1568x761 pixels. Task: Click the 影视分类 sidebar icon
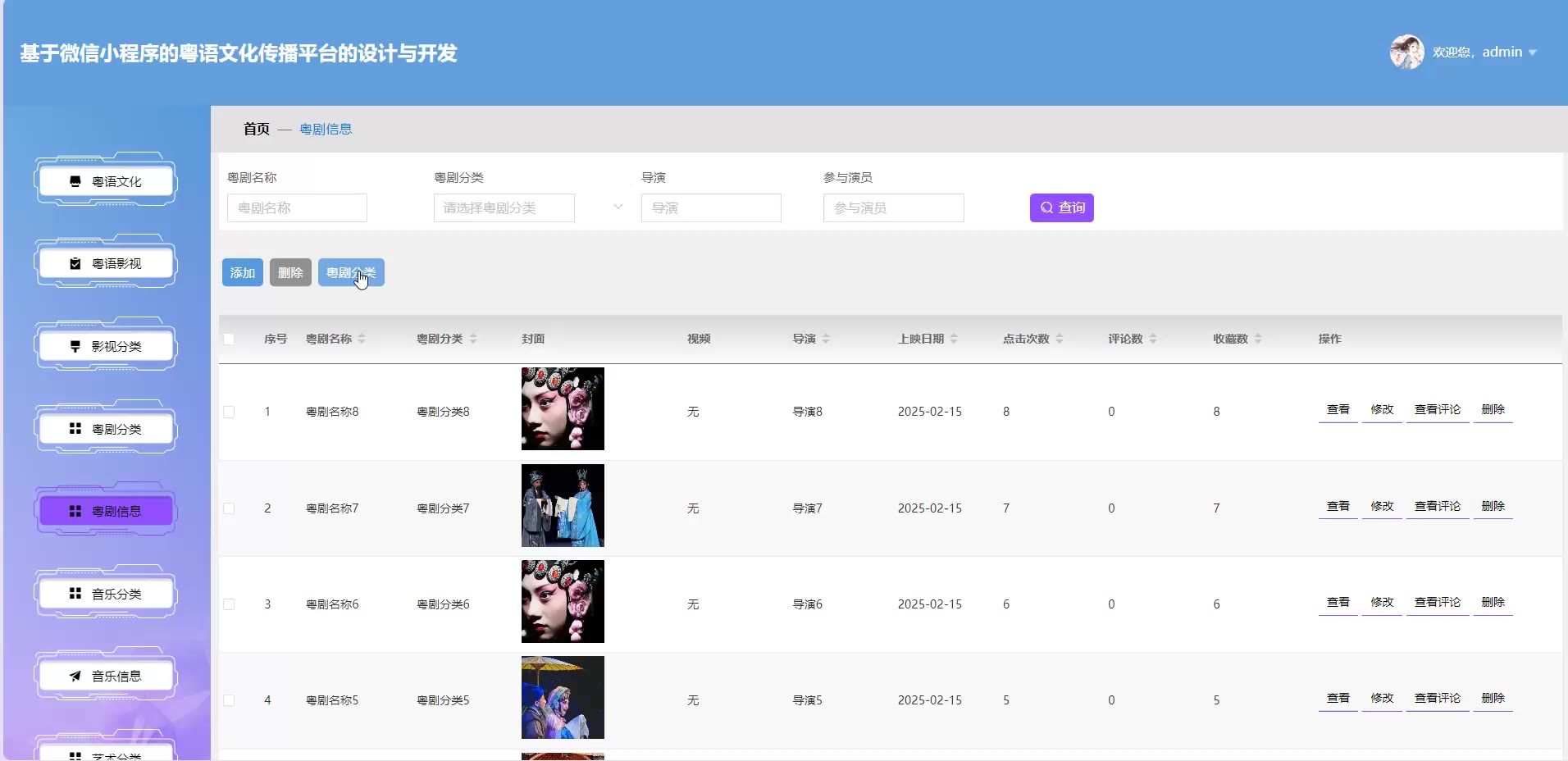click(x=75, y=346)
